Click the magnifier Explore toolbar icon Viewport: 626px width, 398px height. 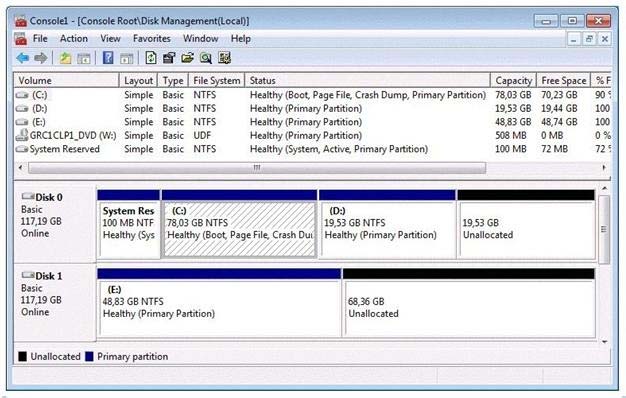pos(206,58)
